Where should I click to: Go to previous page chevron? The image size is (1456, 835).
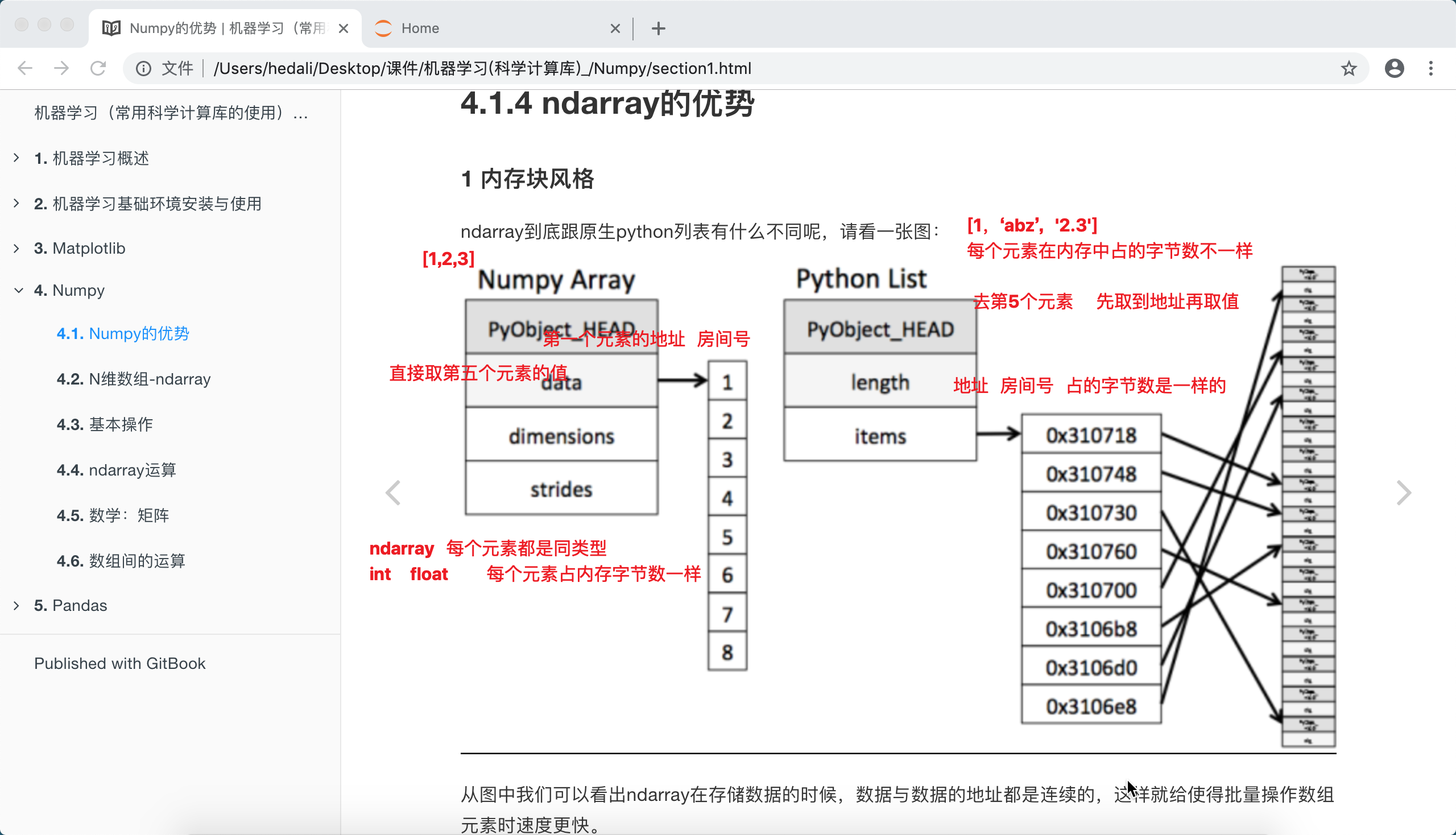tap(393, 492)
